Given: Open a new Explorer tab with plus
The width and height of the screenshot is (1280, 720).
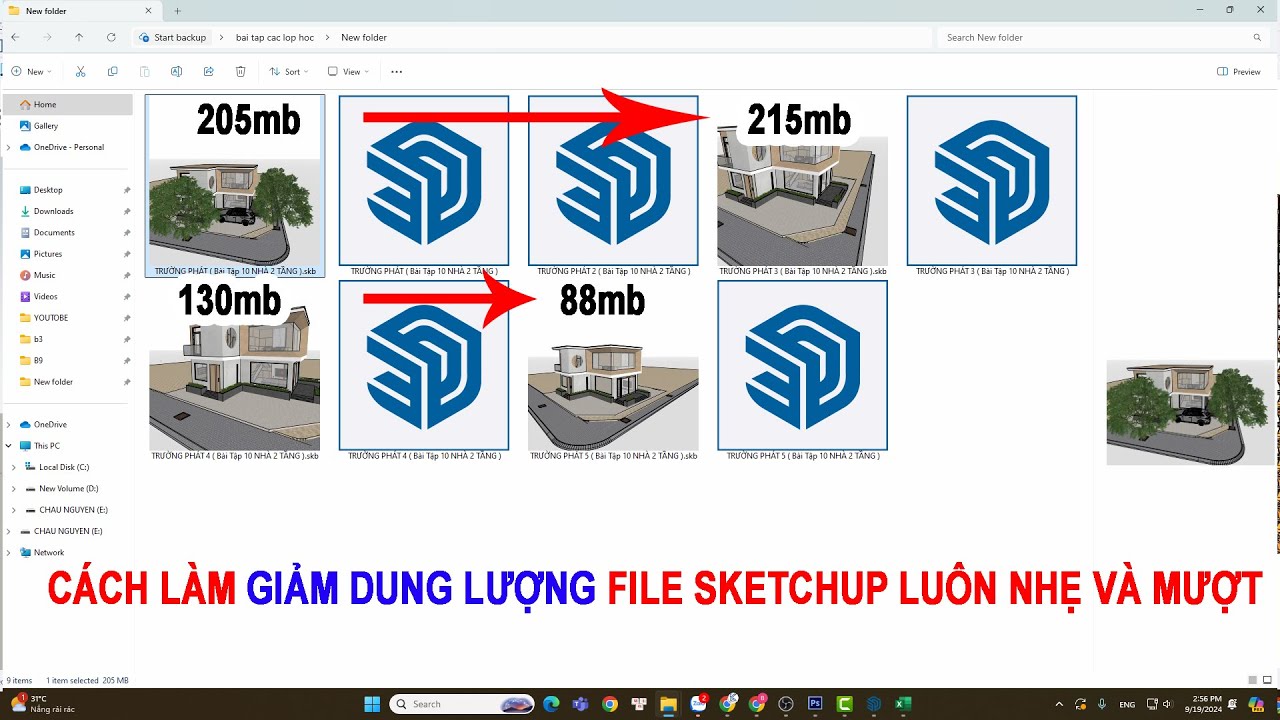Looking at the screenshot, I should click(177, 11).
